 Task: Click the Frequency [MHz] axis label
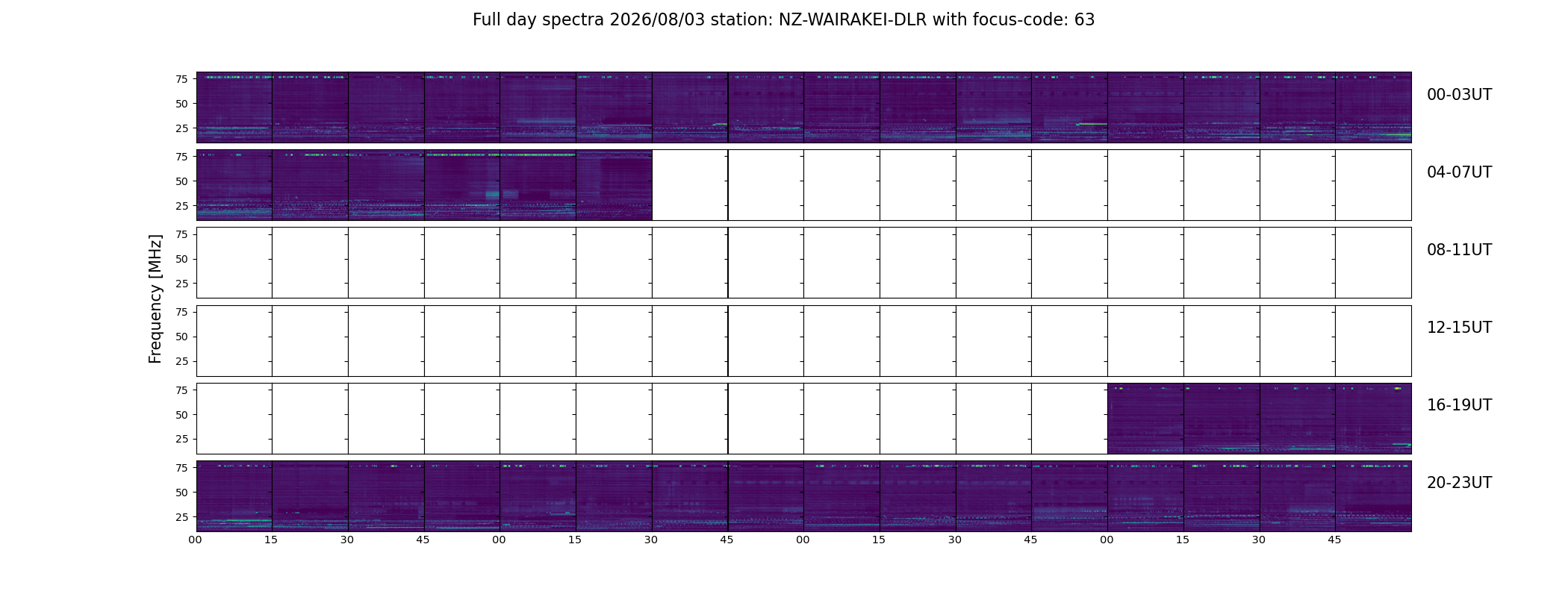tap(155, 298)
